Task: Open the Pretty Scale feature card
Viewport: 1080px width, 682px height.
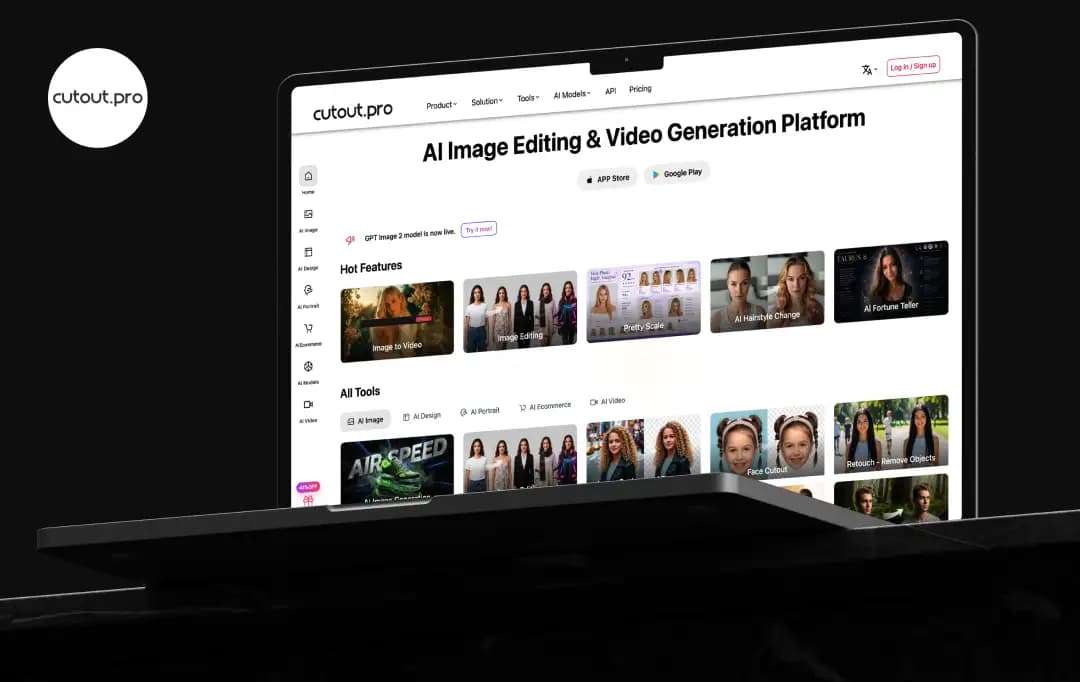Action: tap(643, 302)
